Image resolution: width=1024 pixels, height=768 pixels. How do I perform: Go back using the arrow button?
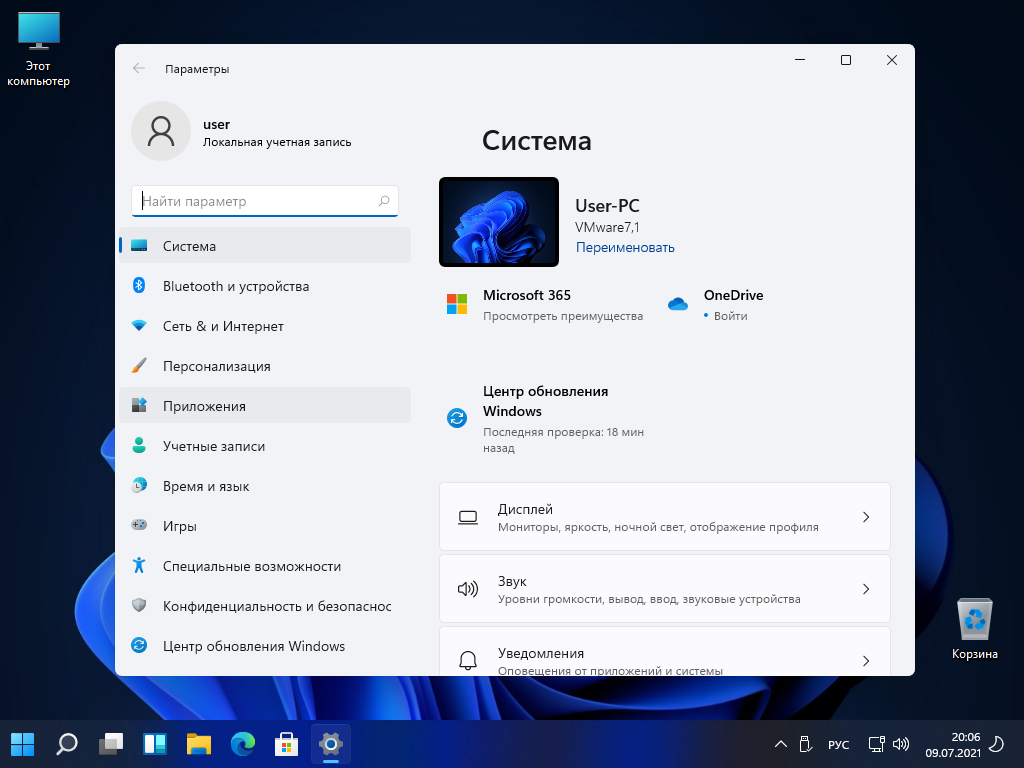coord(139,69)
